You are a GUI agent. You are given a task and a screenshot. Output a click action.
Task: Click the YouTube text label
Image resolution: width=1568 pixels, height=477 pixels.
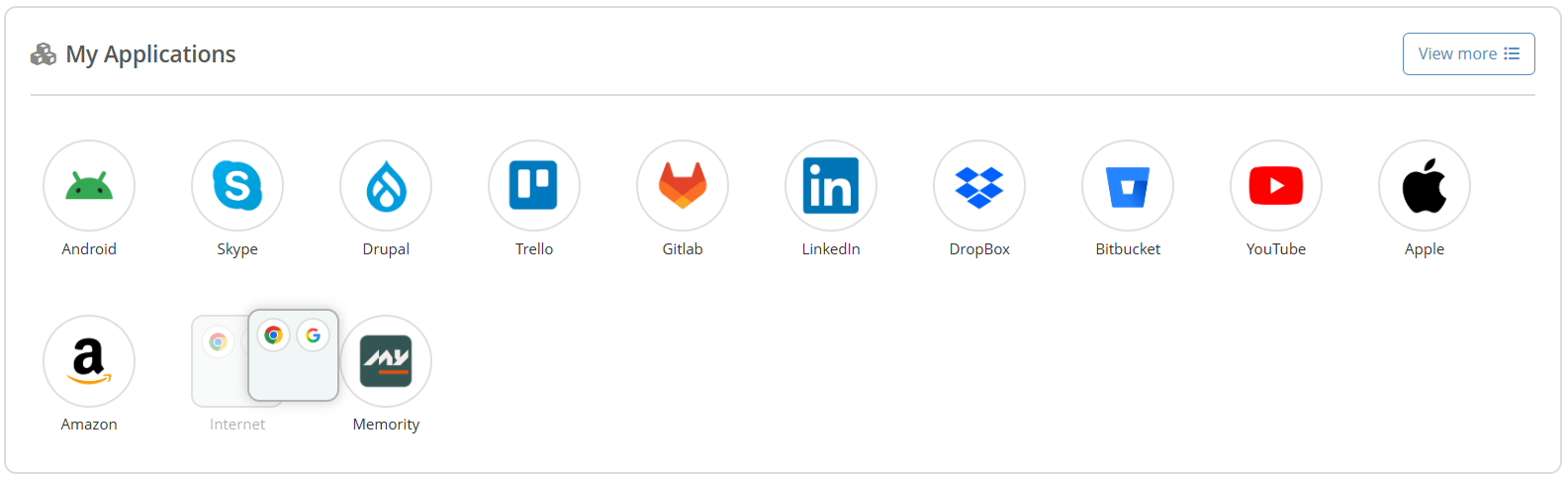(1276, 249)
